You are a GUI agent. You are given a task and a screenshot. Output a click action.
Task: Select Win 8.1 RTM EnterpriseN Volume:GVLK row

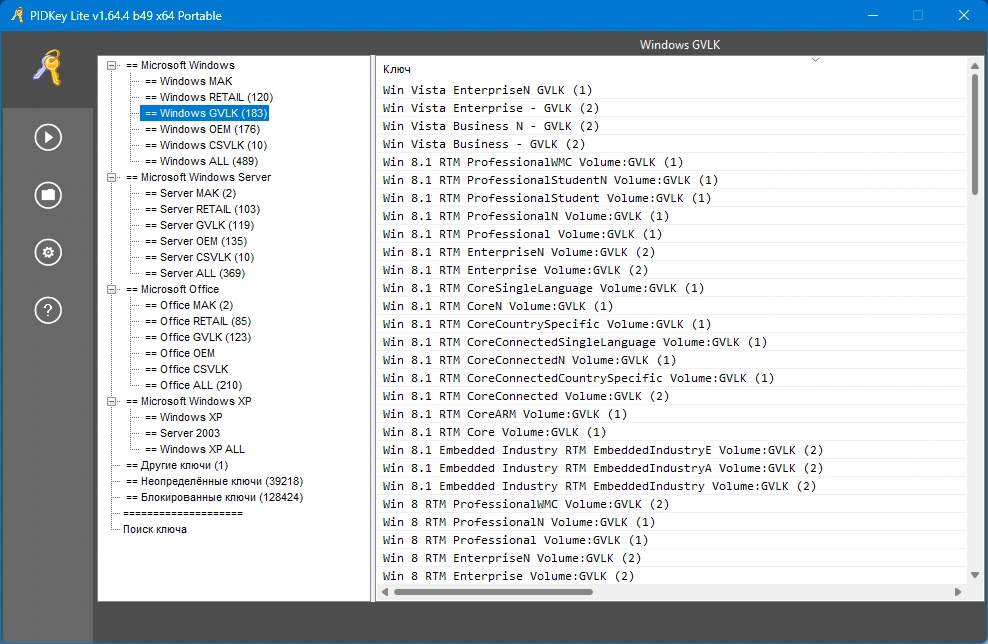[672, 252]
